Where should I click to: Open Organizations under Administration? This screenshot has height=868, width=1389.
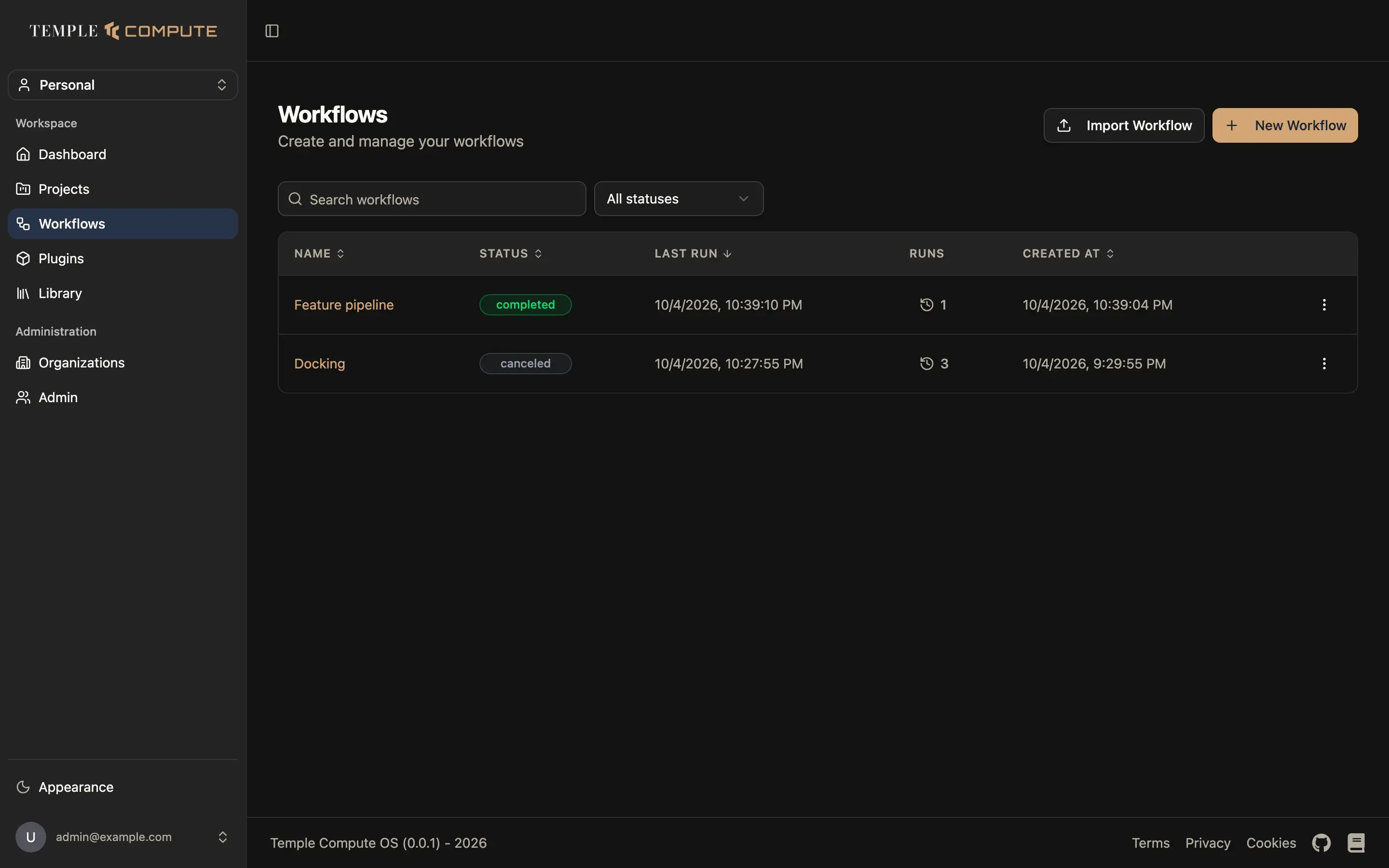coord(123,363)
